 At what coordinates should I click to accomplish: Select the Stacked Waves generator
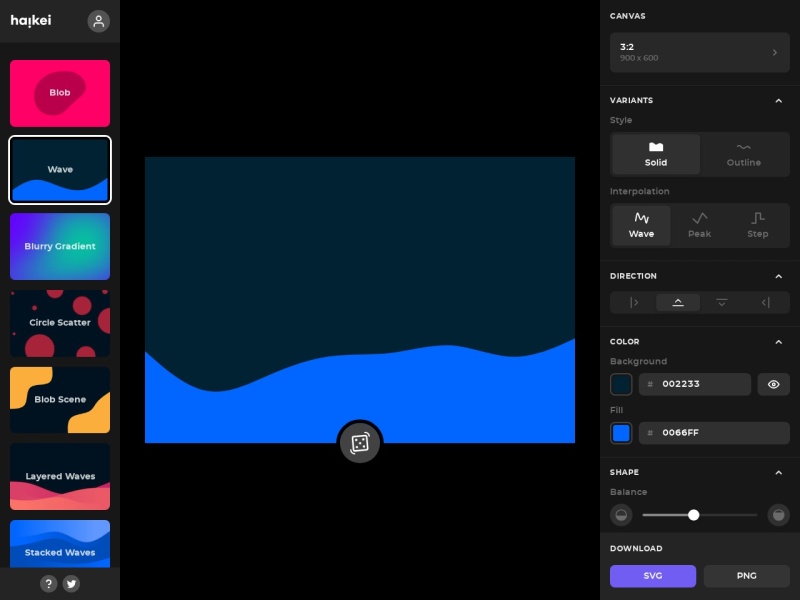pos(60,543)
